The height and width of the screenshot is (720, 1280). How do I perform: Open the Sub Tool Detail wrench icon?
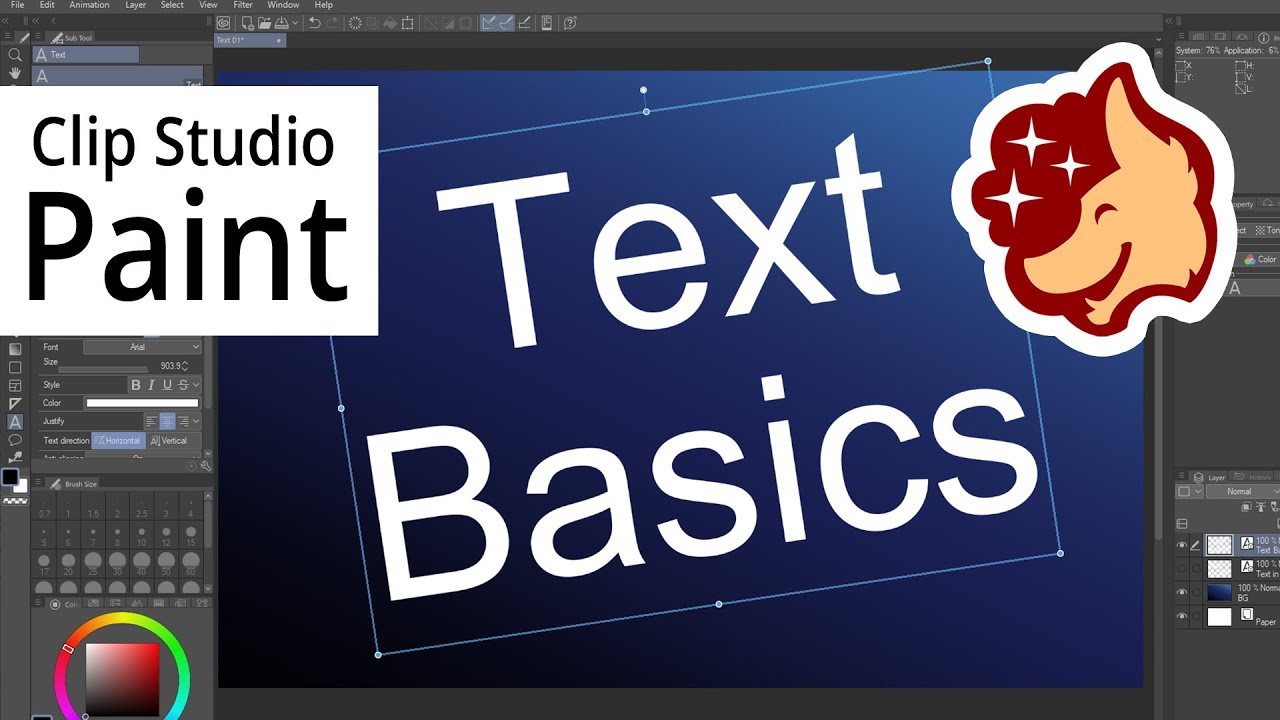(x=206, y=466)
